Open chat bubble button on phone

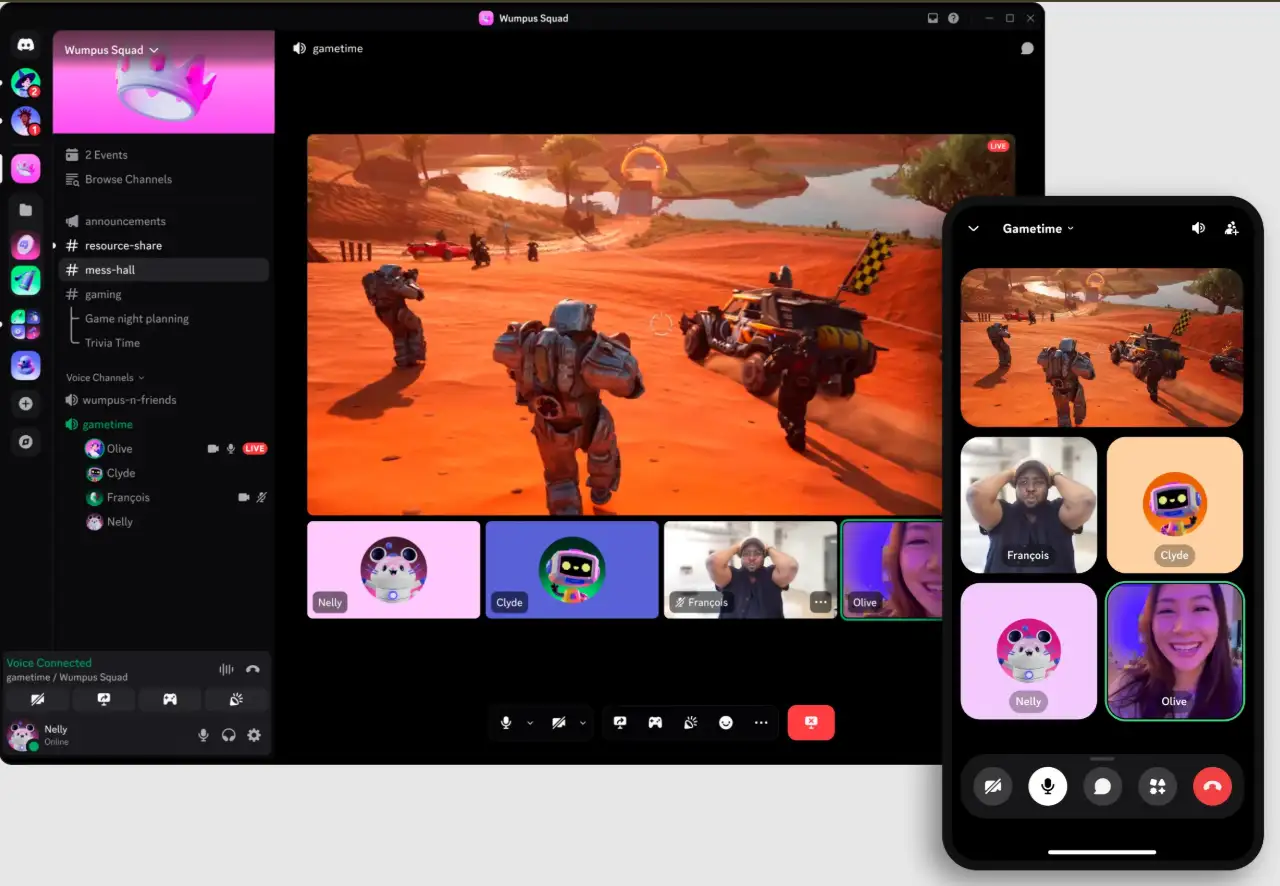1103,787
